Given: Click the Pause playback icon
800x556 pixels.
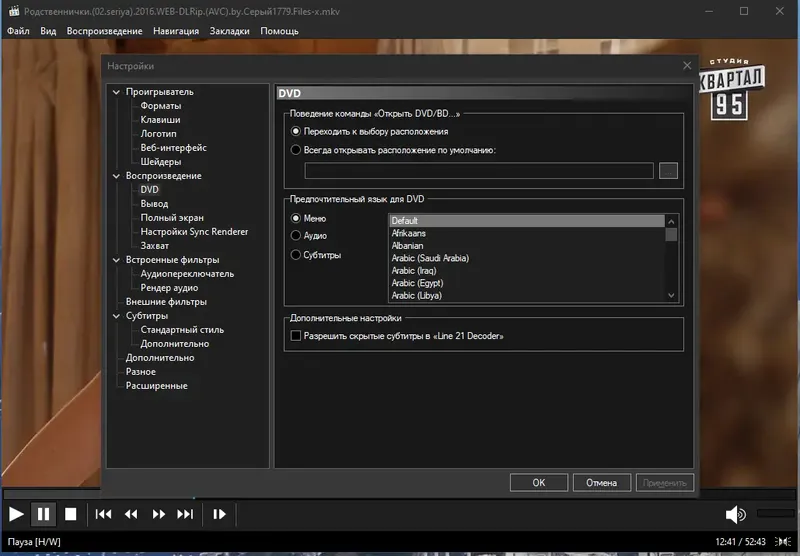Looking at the screenshot, I should click(43, 514).
